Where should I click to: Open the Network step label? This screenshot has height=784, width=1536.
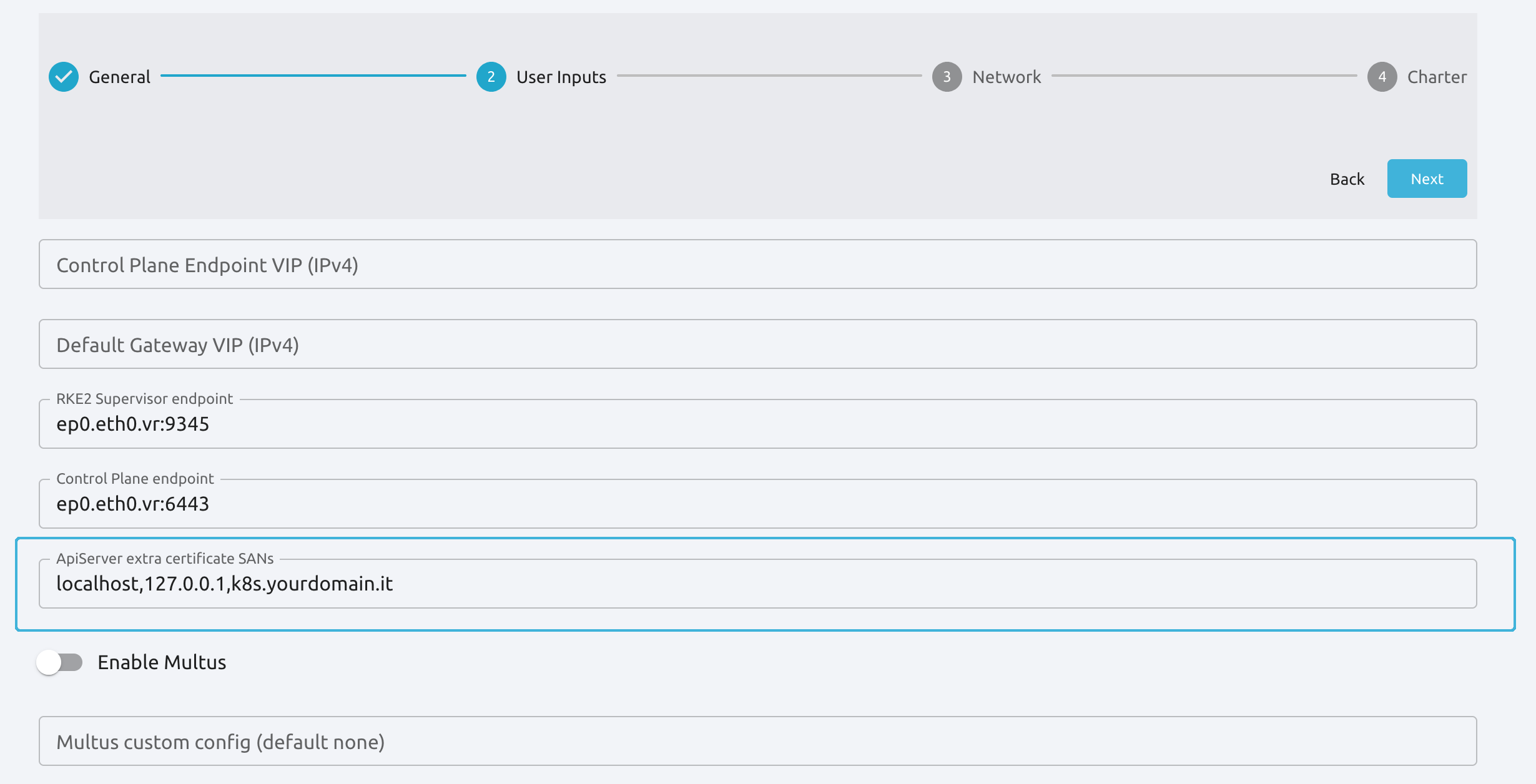tap(1007, 77)
